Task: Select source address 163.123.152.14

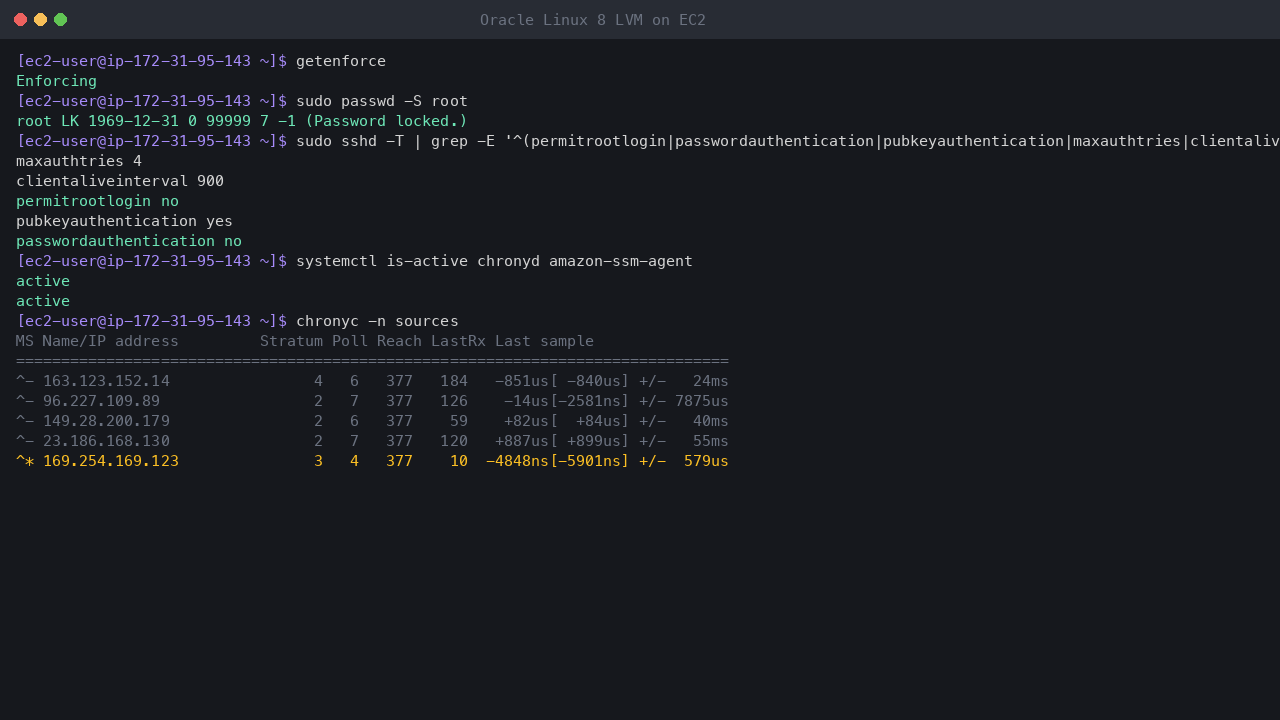Action: (x=106, y=381)
